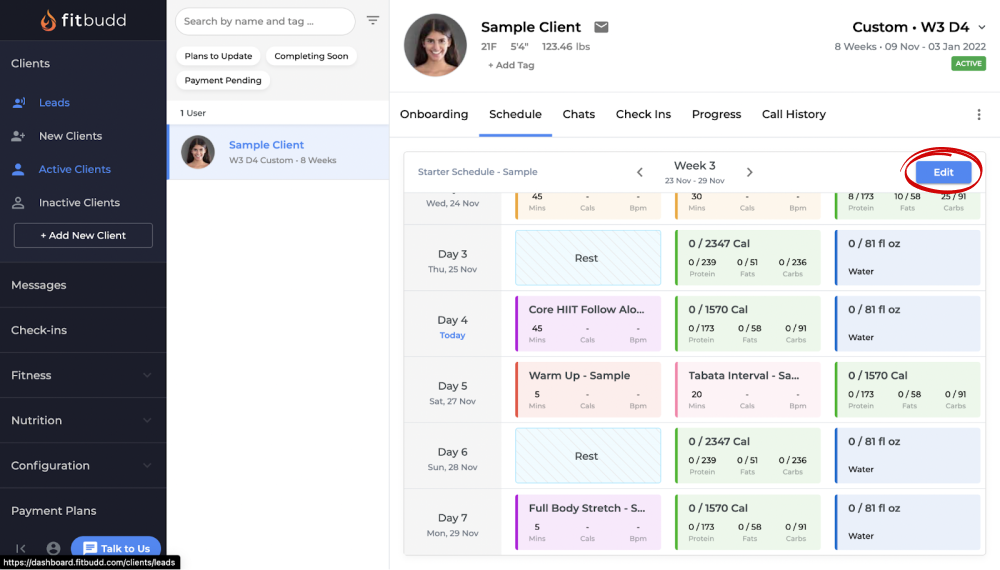Switch to the Check Ins tab
This screenshot has width=1000, height=570.
pos(643,114)
